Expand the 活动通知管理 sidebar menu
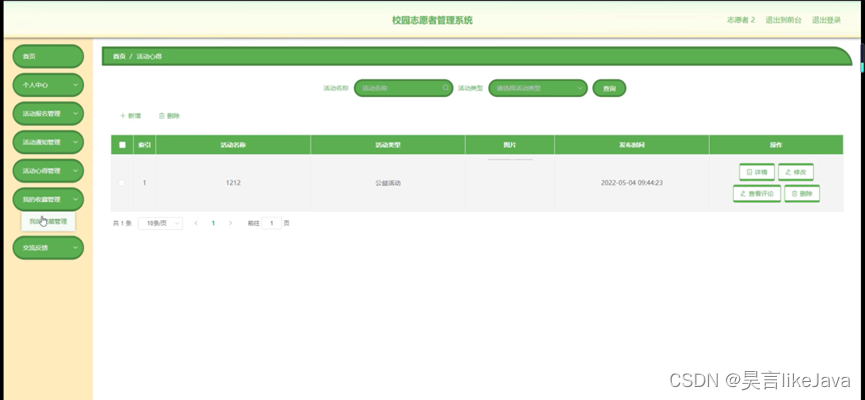This screenshot has width=865, height=400. coord(48,142)
